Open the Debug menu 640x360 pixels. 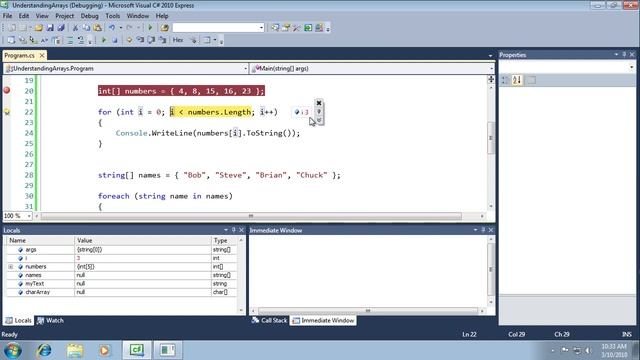click(x=89, y=16)
